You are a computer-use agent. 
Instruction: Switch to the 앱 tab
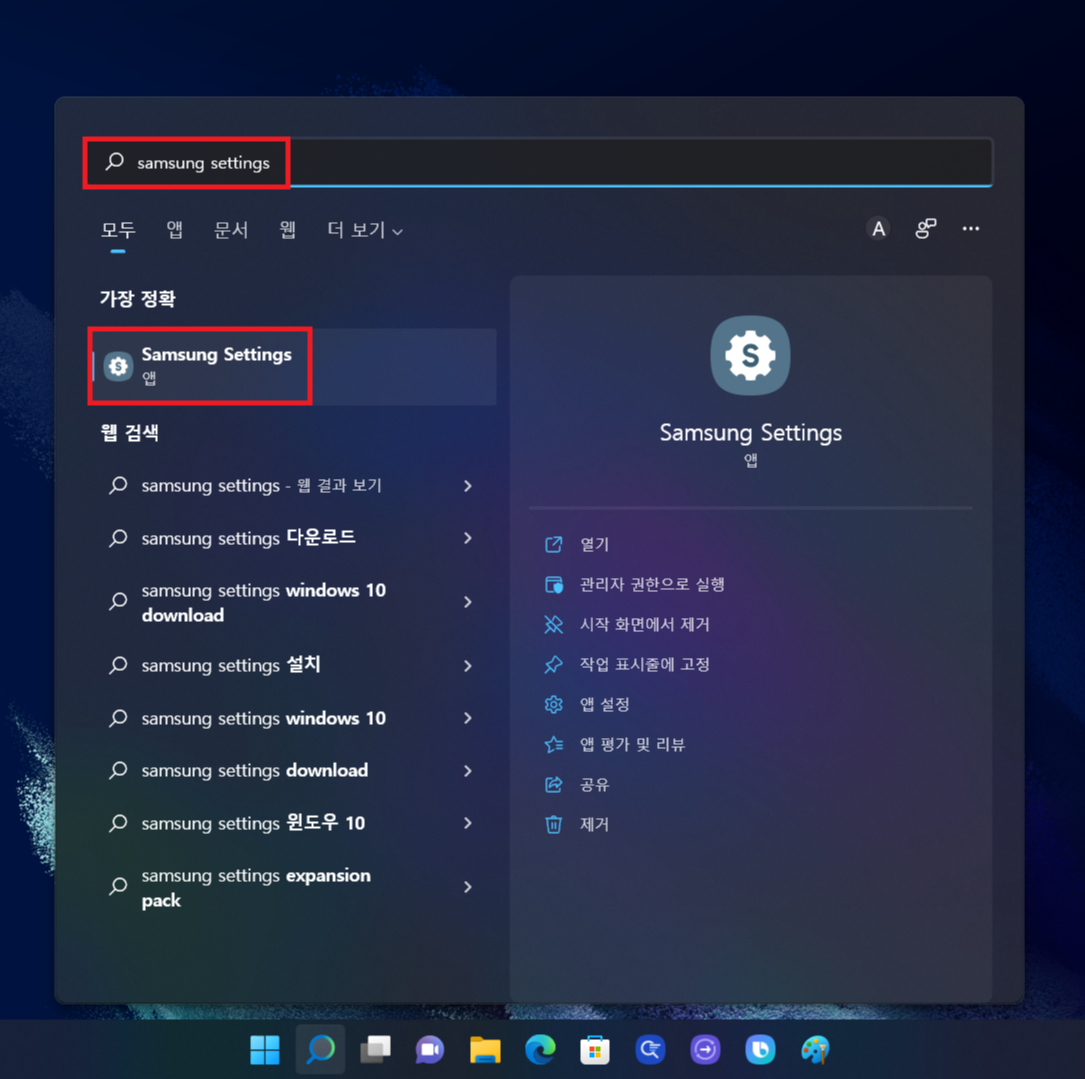(175, 230)
